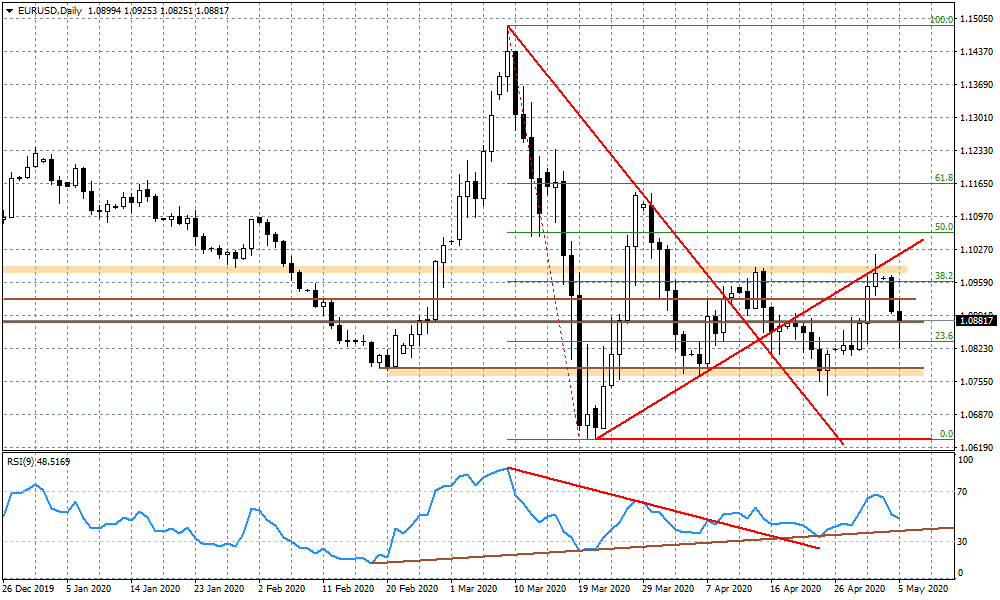
Task: Select the high value 1.09253 in header
Action: 142,11
